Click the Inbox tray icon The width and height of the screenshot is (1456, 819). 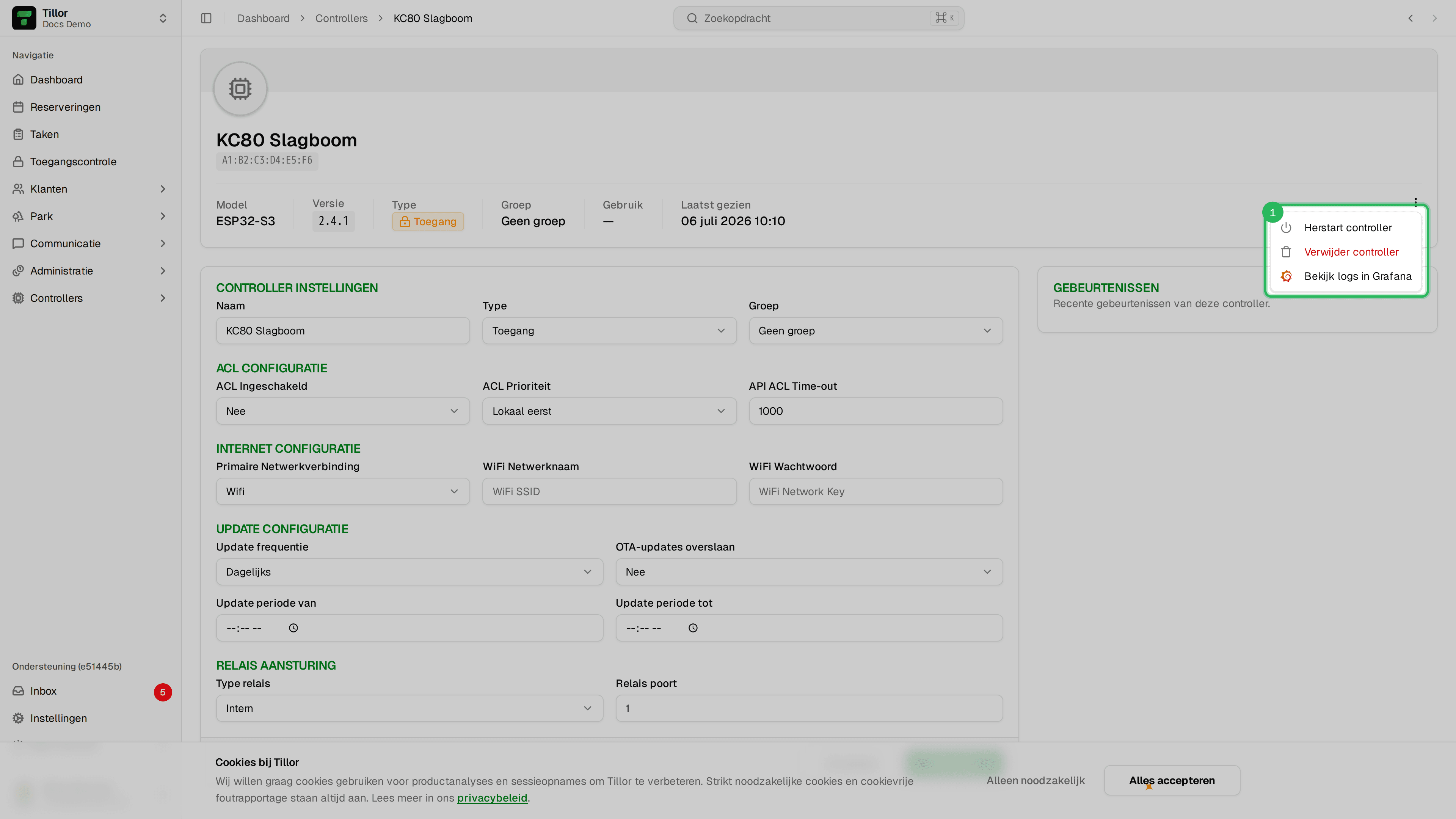(18, 691)
